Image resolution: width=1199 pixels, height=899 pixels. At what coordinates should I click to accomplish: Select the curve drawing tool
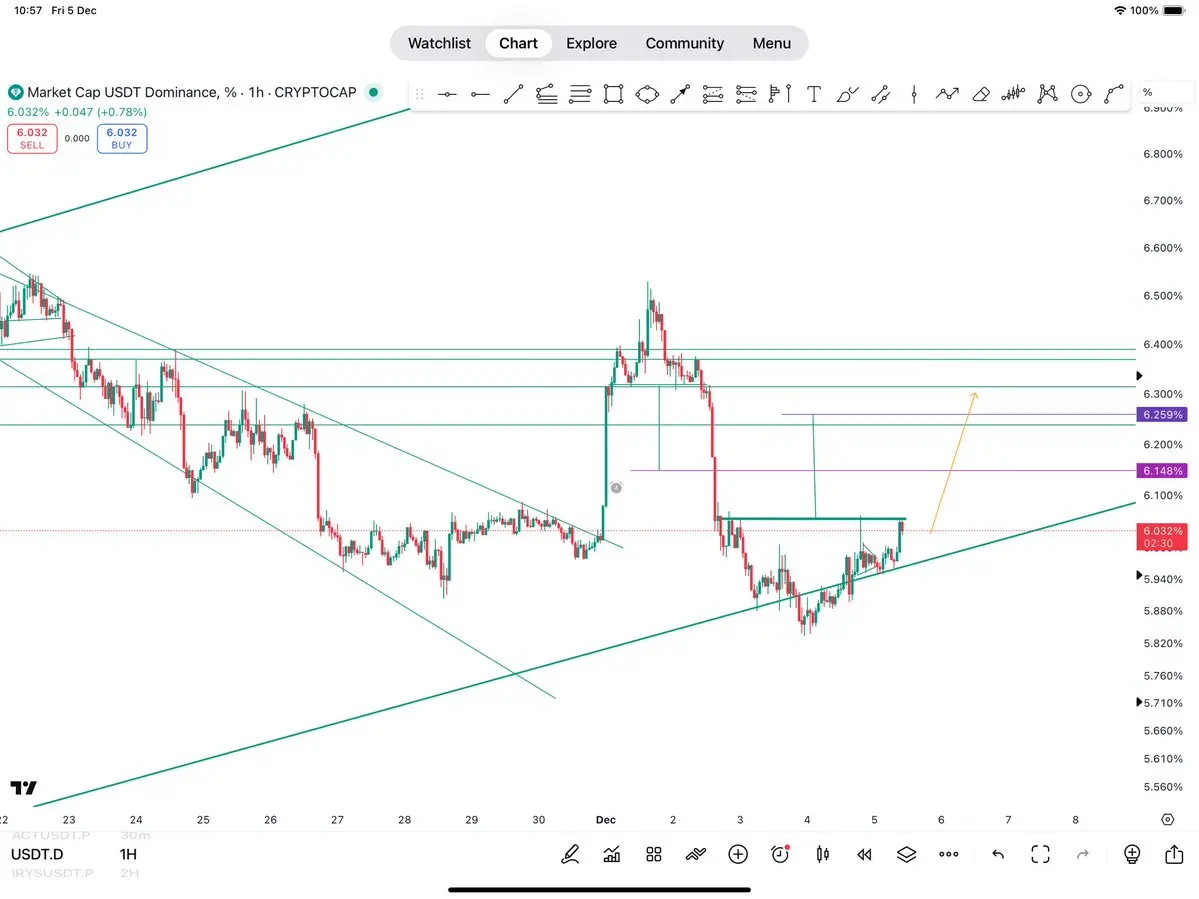[x=1114, y=94]
